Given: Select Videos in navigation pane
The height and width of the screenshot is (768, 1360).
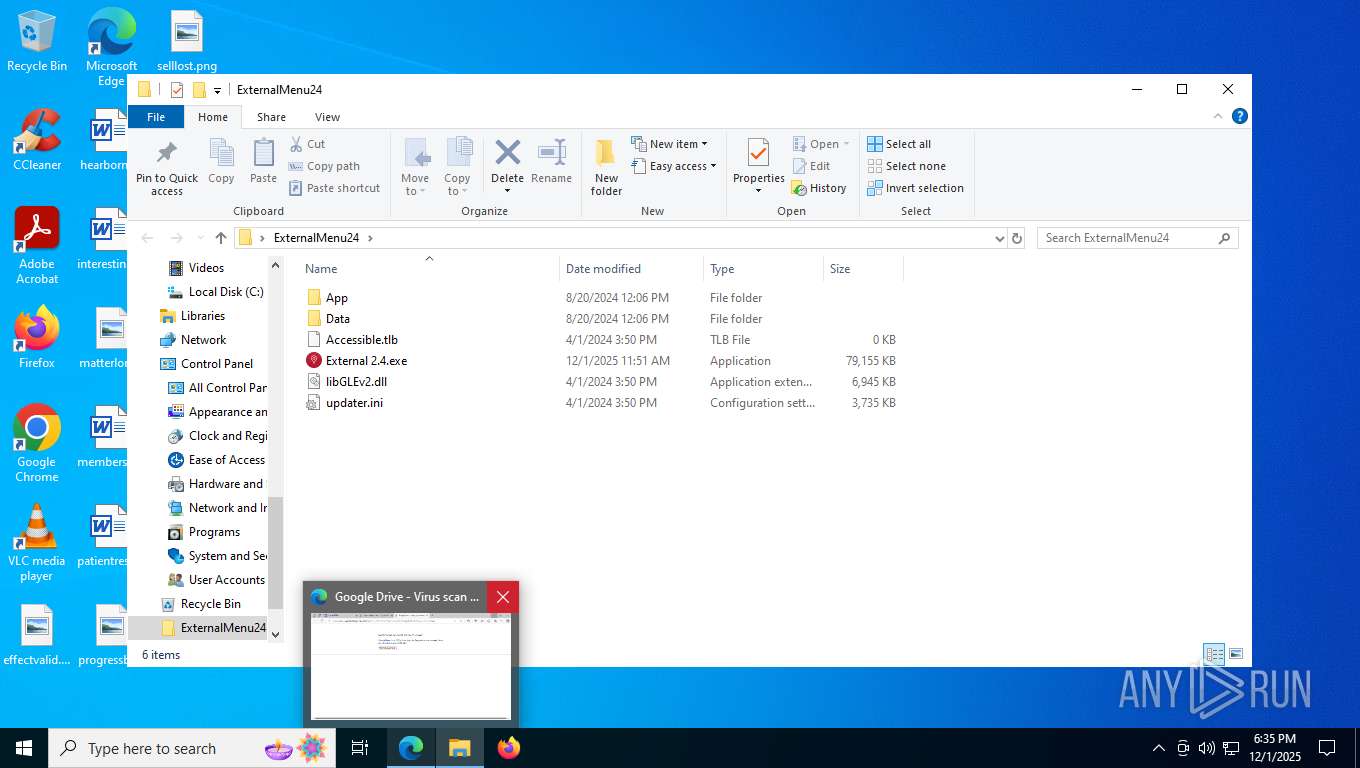Looking at the screenshot, I should pos(206,268).
